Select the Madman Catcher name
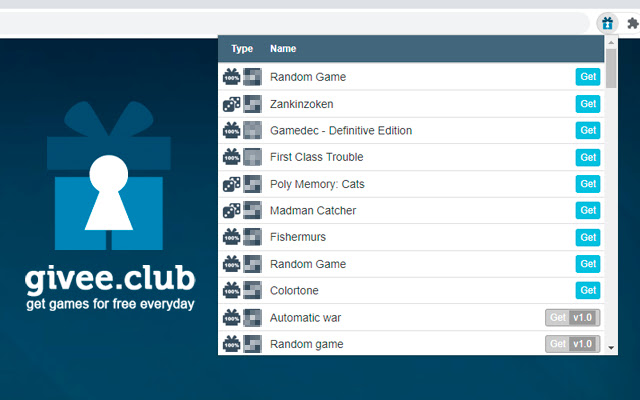This screenshot has width=640, height=400. coord(313,211)
